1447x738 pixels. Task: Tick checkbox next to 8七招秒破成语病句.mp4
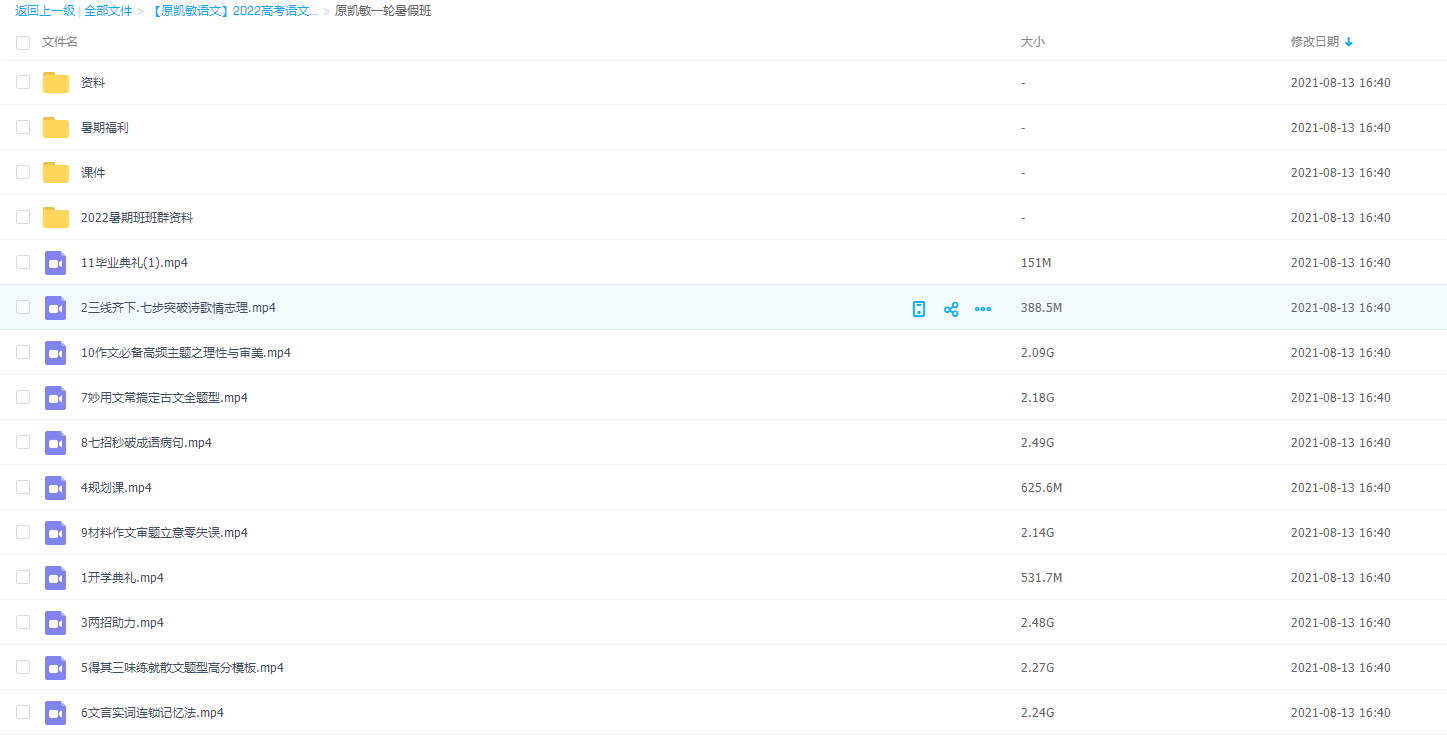click(x=23, y=442)
